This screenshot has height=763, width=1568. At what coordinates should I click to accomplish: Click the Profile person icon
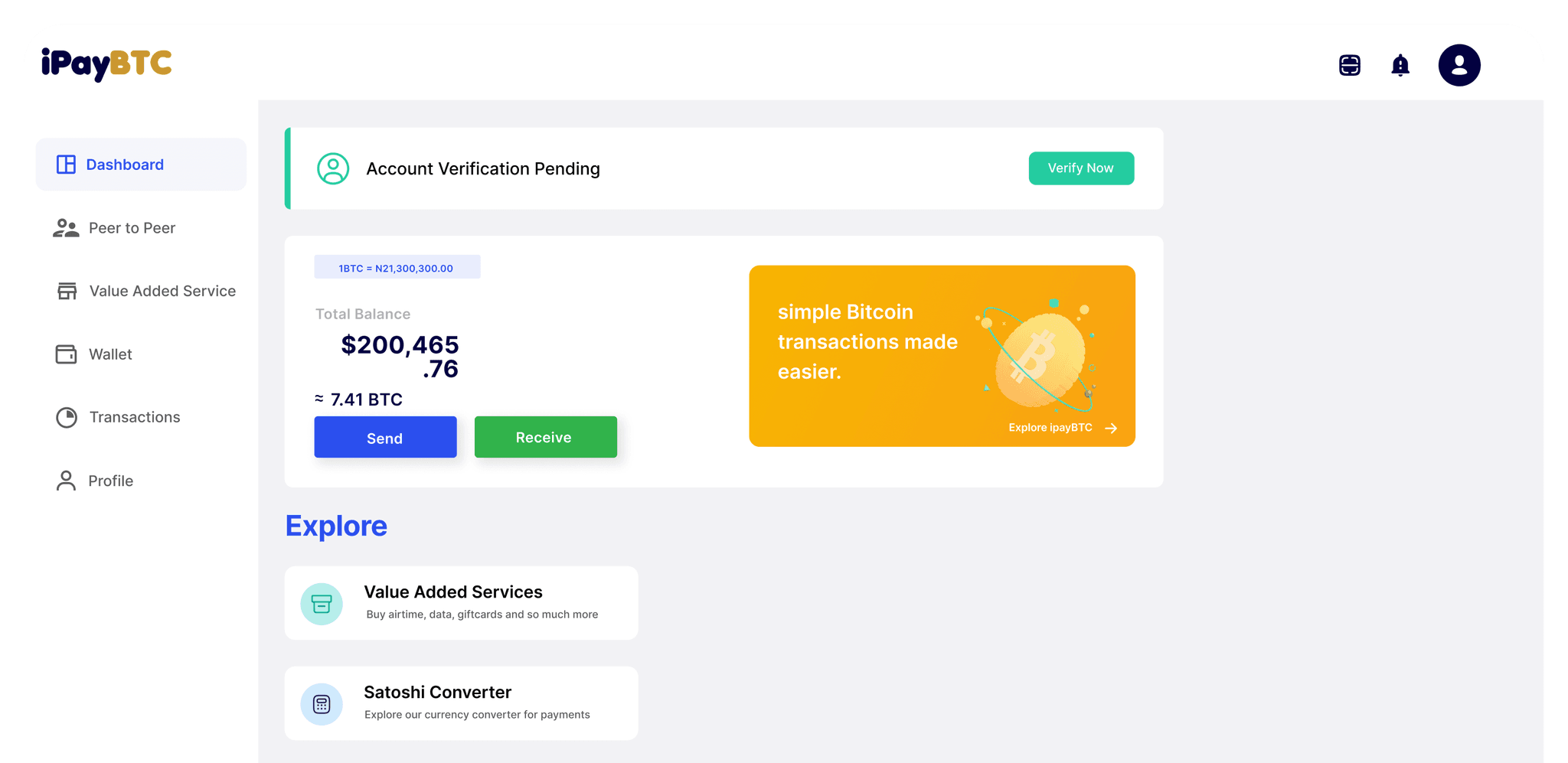67,481
